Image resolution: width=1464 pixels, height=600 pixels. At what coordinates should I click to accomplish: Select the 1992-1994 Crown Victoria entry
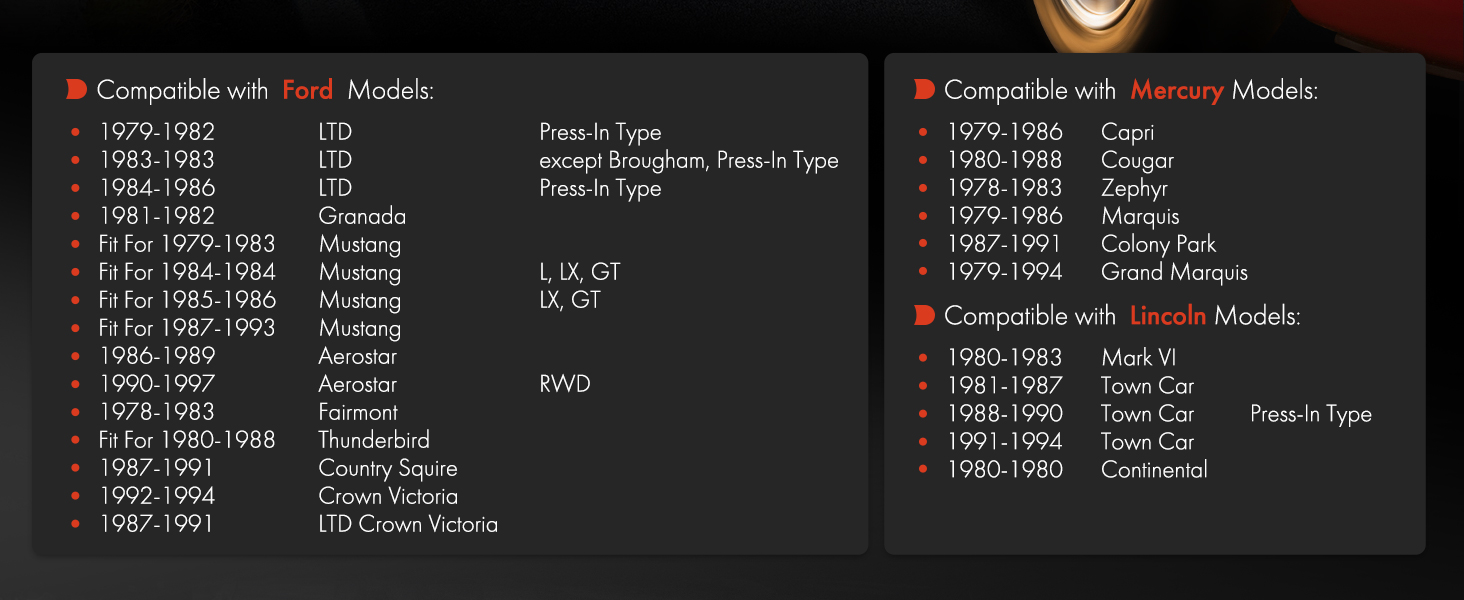(264, 496)
